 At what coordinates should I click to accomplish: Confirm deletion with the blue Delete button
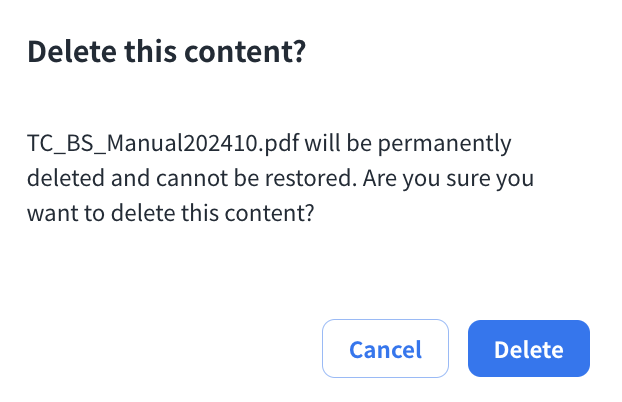(x=528, y=349)
